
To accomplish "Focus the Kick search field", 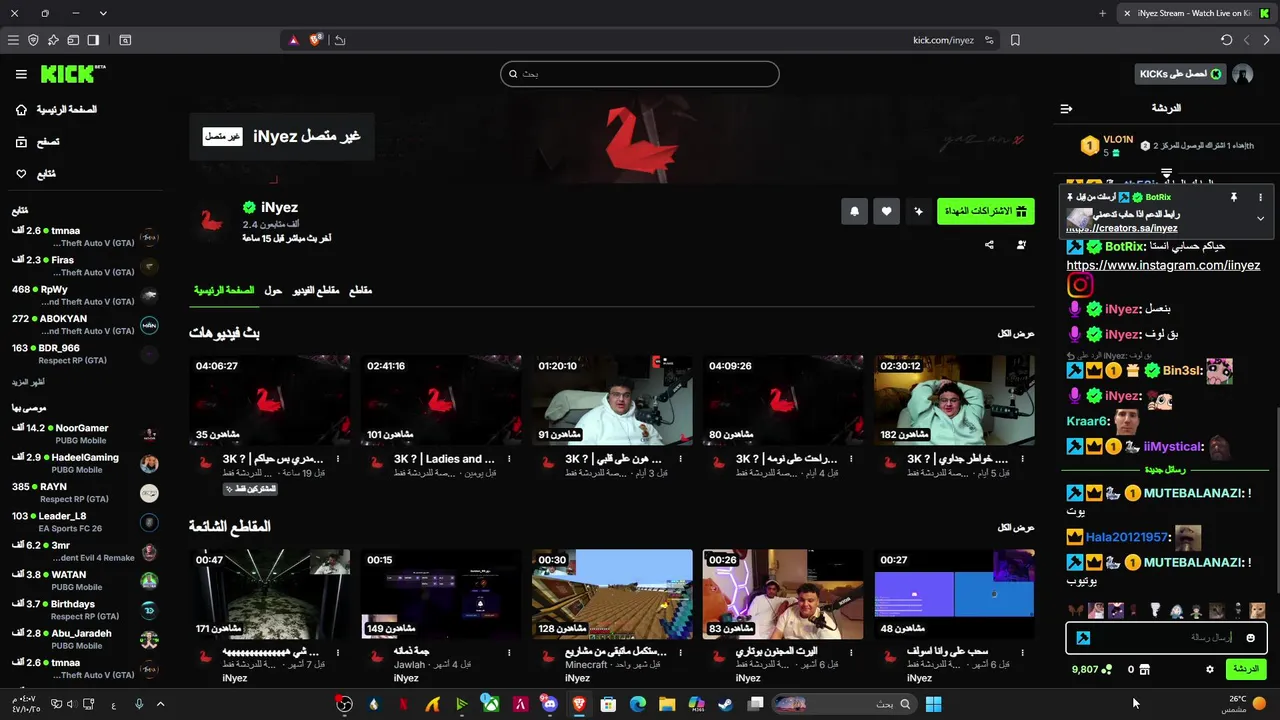I will pyautogui.click(x=640, y=74).
